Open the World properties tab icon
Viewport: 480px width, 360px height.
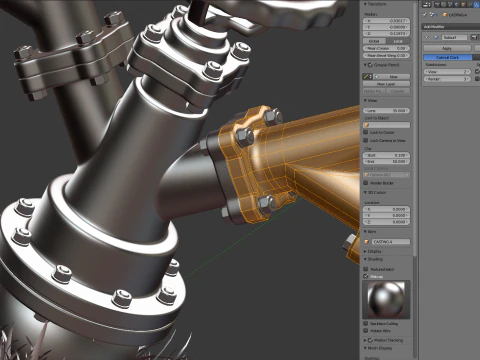[457, 4]
